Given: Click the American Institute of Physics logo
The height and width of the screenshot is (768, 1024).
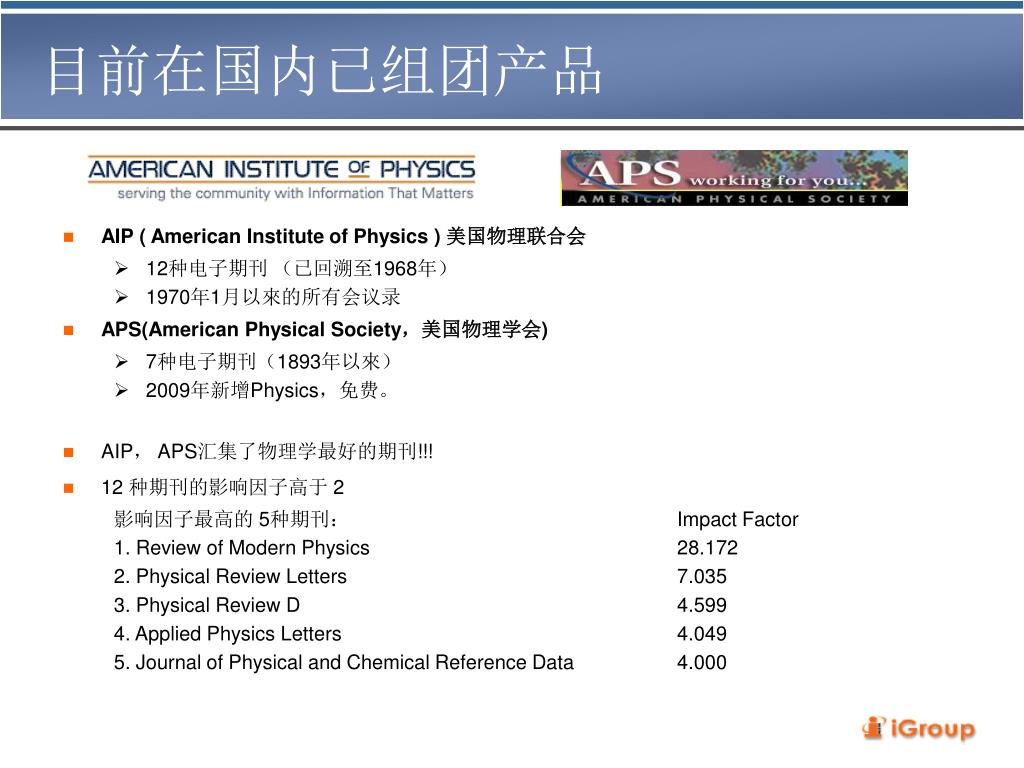Looking at the screenshot, I should [281, 178].
